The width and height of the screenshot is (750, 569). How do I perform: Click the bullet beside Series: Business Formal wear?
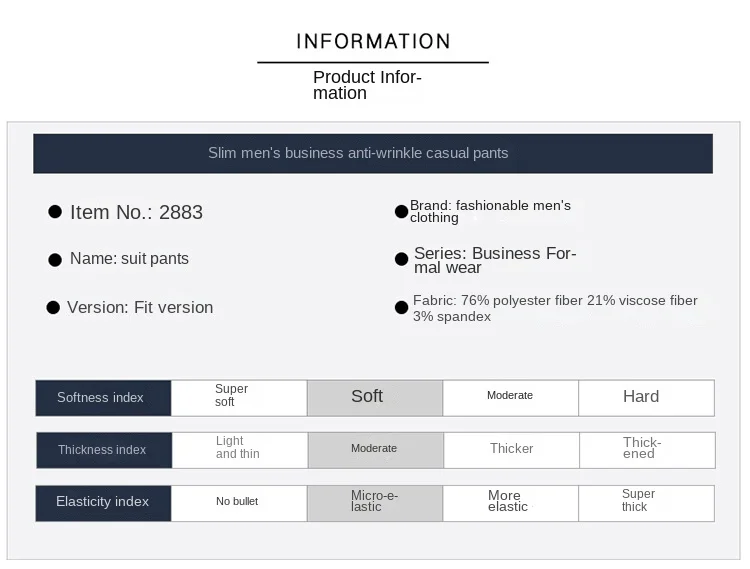point(401,259)
